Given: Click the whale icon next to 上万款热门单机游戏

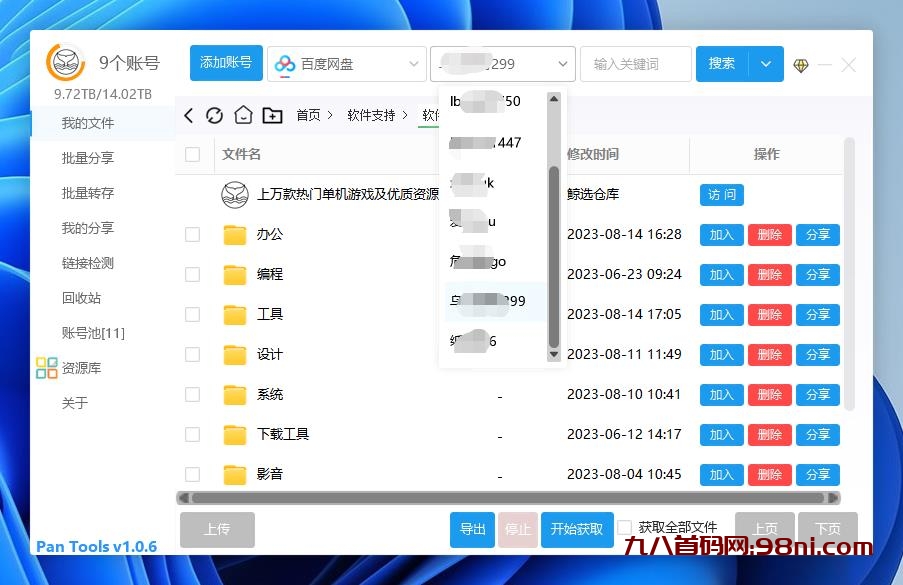Looking at the screenshot, I should (x=234, y=195).
